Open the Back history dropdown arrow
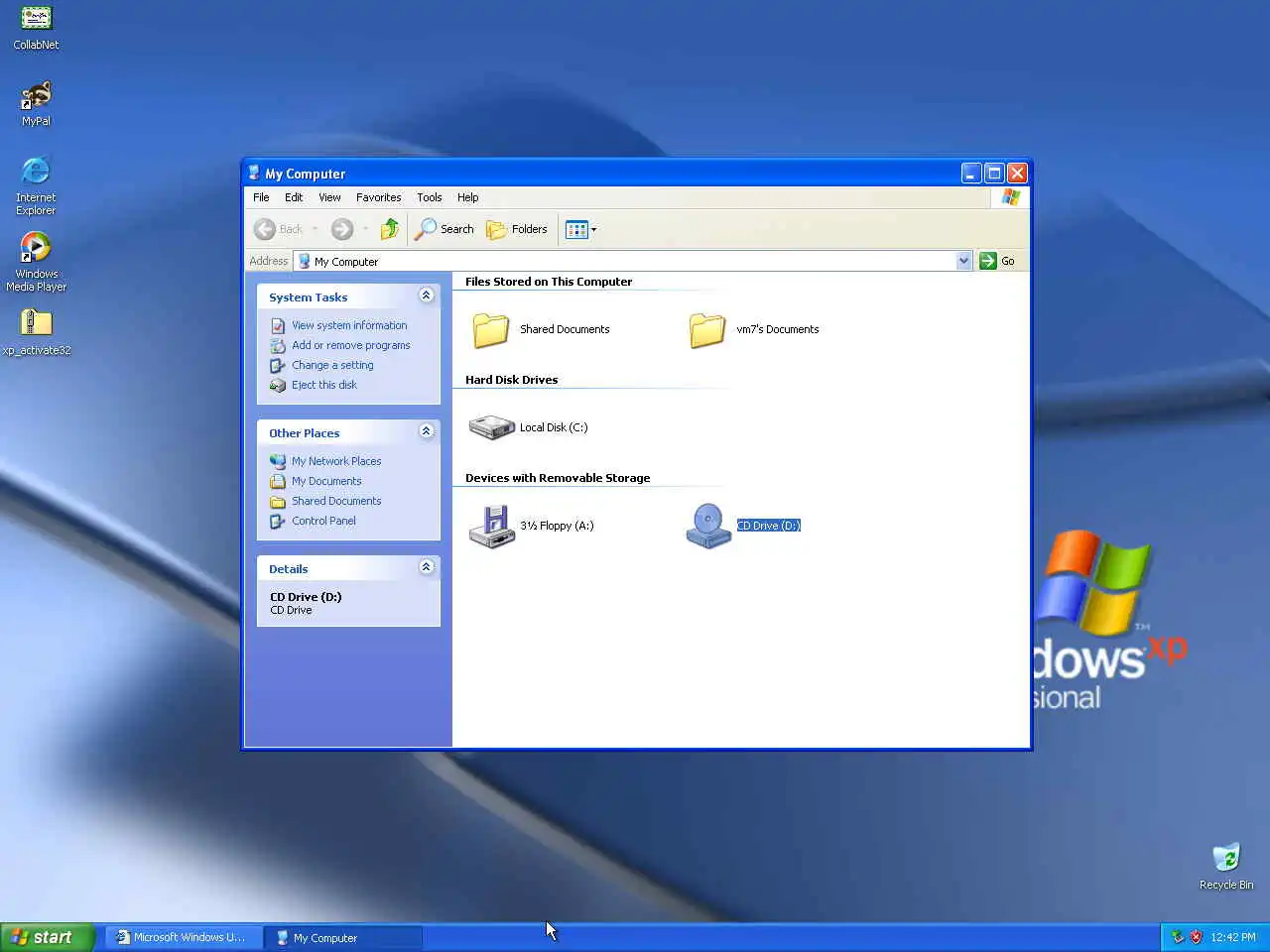1270x952 pixels. 315,229
